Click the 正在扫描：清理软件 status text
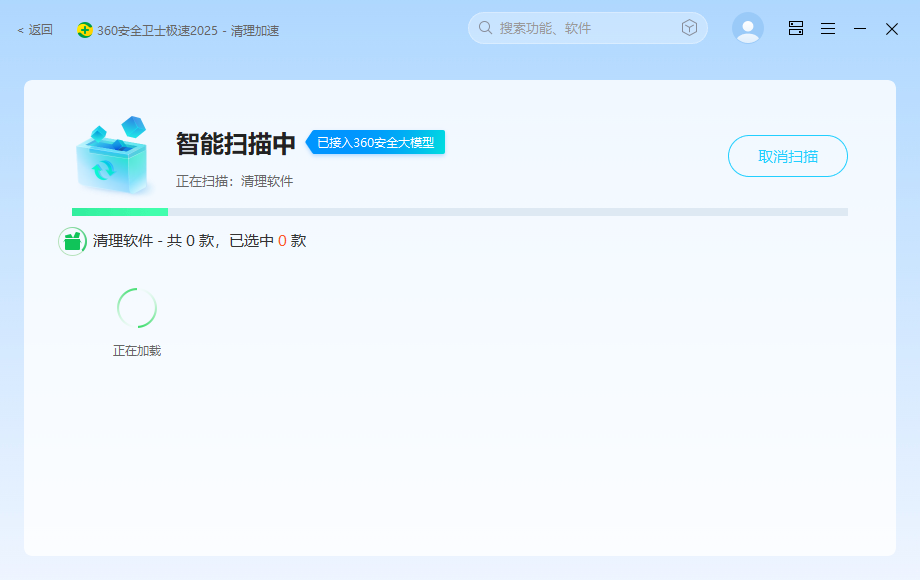The height and width of the screenshot is (580, 920). tap(235, 181)
